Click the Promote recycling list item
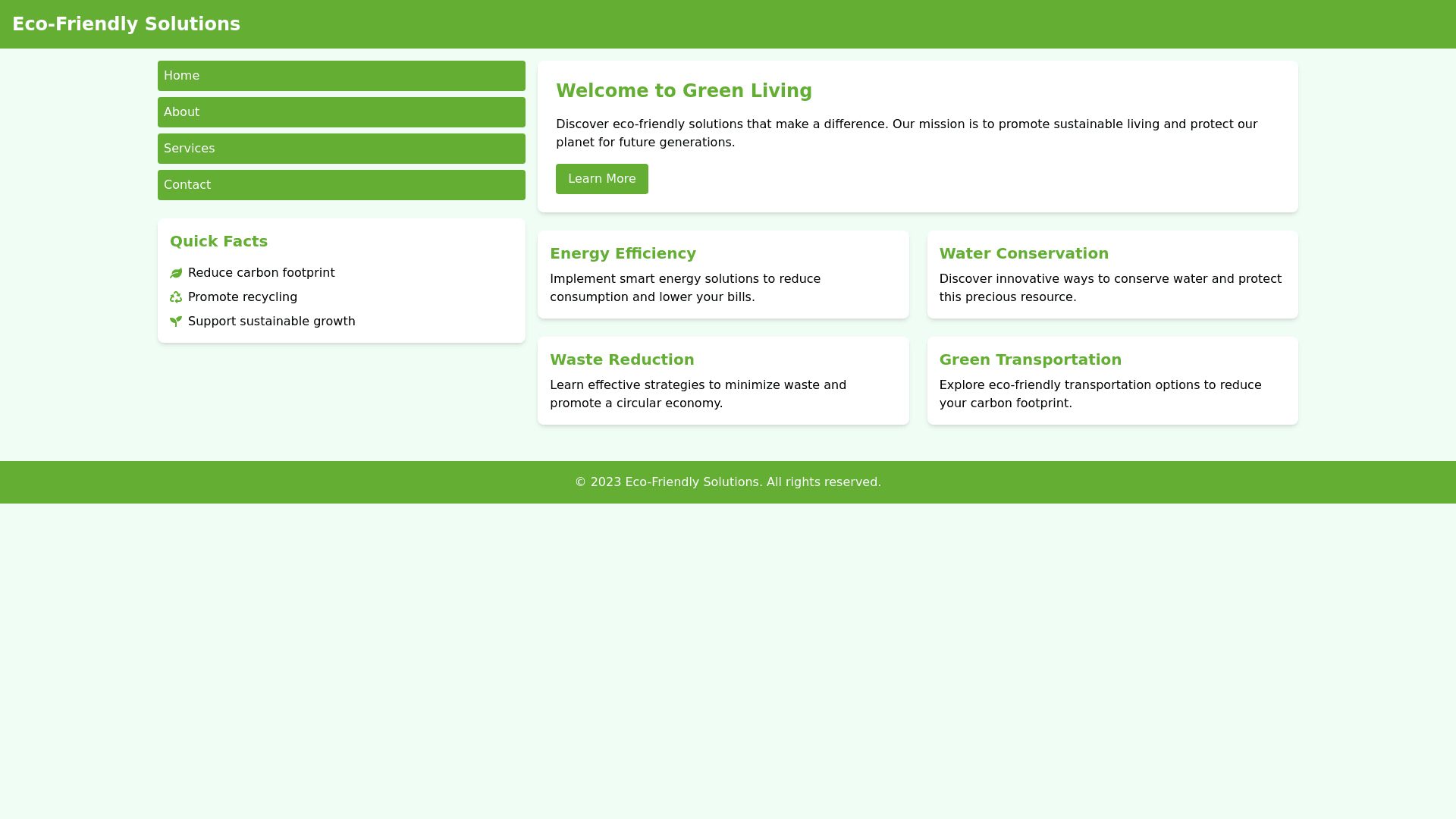The width and height of the screenshot is (1456, 819). pyautogui.click(x=243, y=297)
